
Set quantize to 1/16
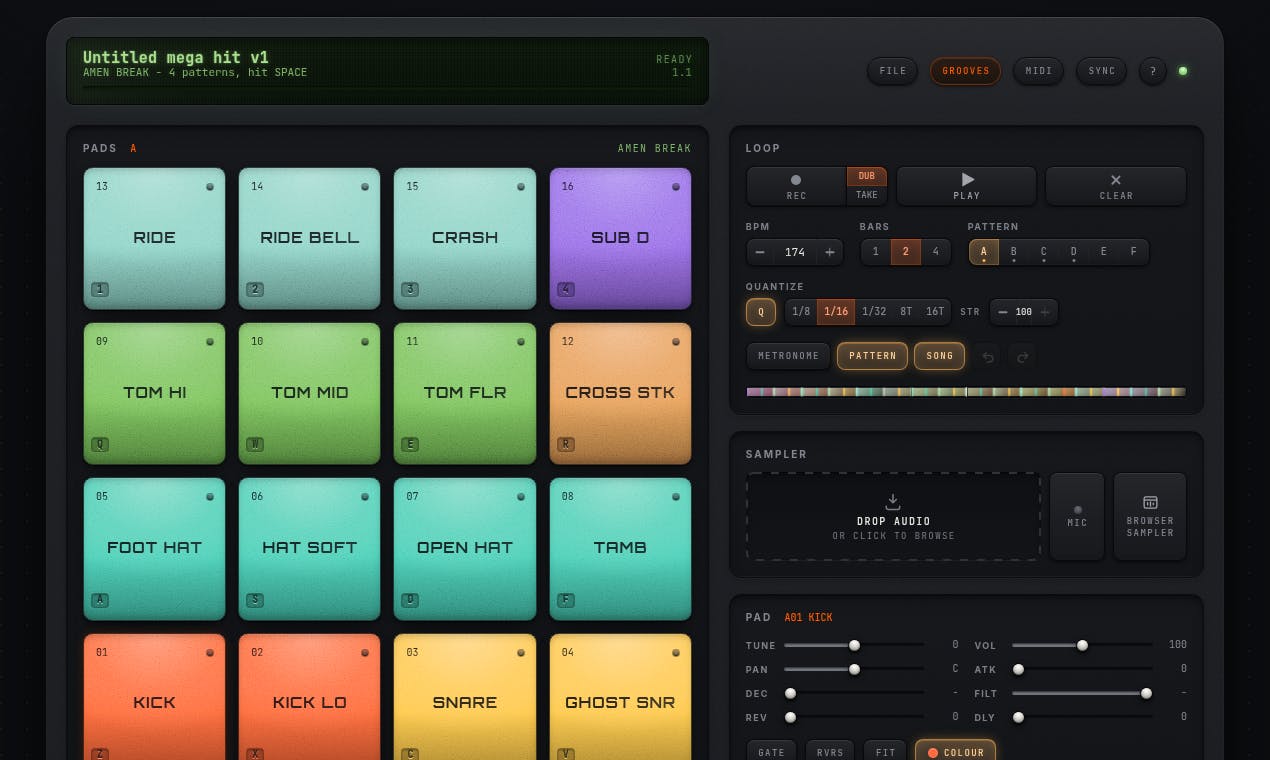pos(836,312)
